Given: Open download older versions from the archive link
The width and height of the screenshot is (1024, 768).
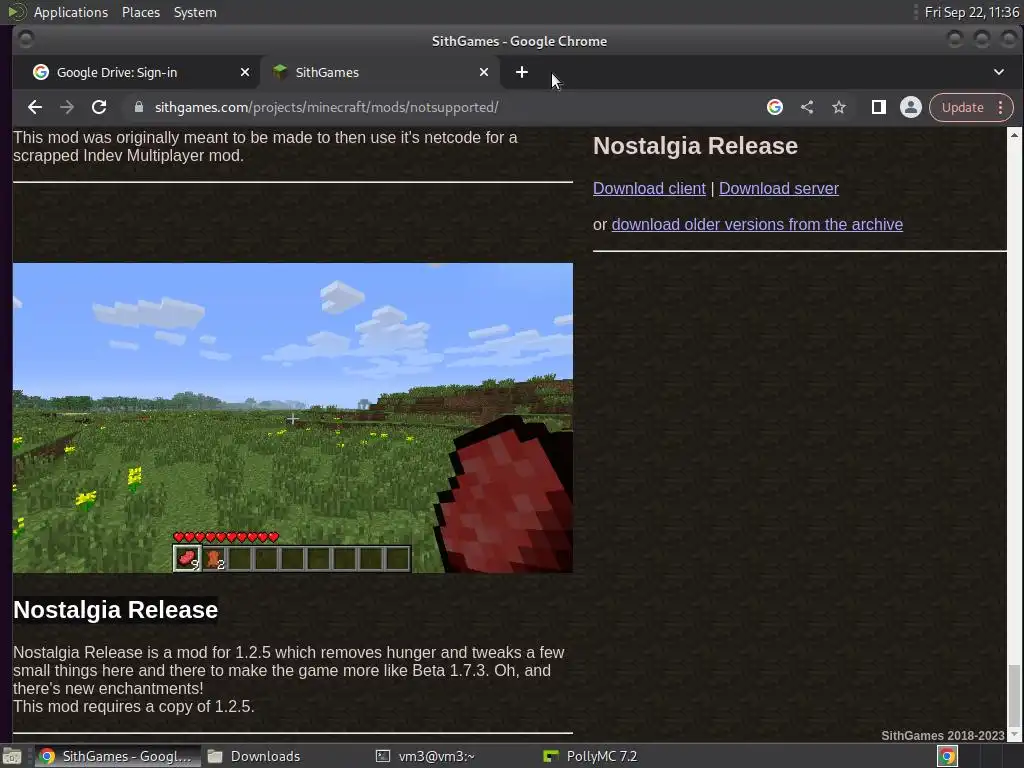Looking at the screenshot, I should pyautogui.click(x=757, y=225).
